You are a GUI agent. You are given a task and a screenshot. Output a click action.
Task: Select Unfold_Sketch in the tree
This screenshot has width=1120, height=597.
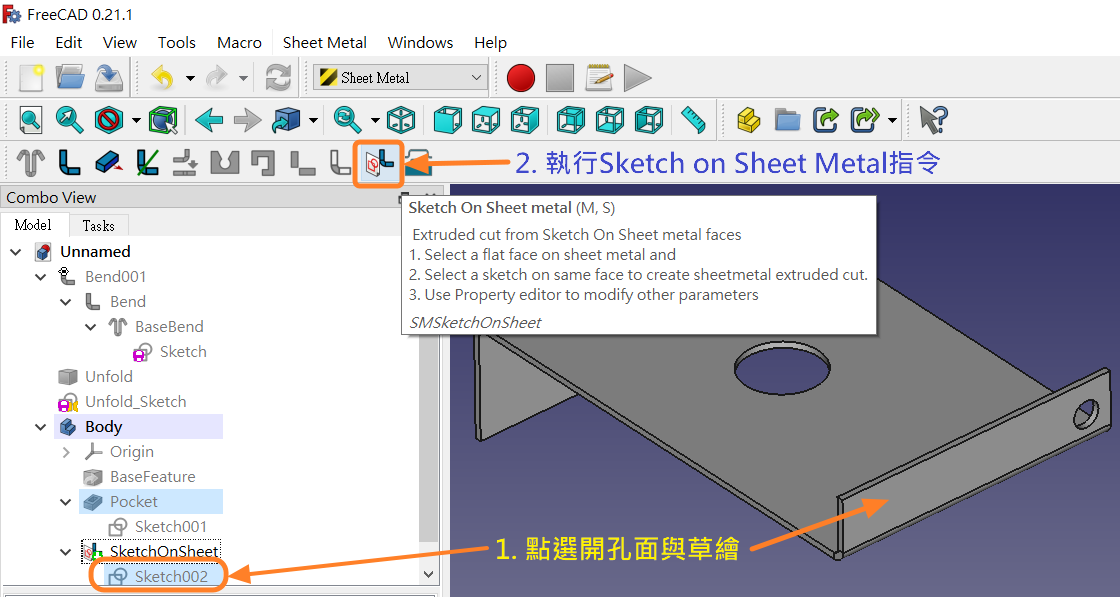[135, 402]
